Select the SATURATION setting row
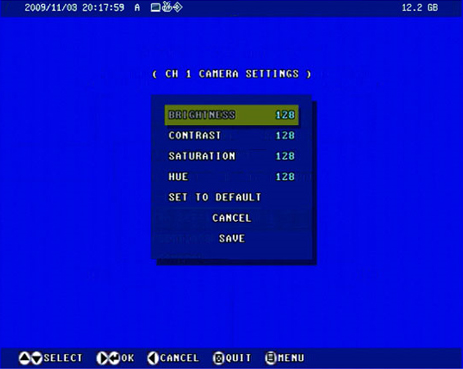463x369 pixels. [232, 156]
